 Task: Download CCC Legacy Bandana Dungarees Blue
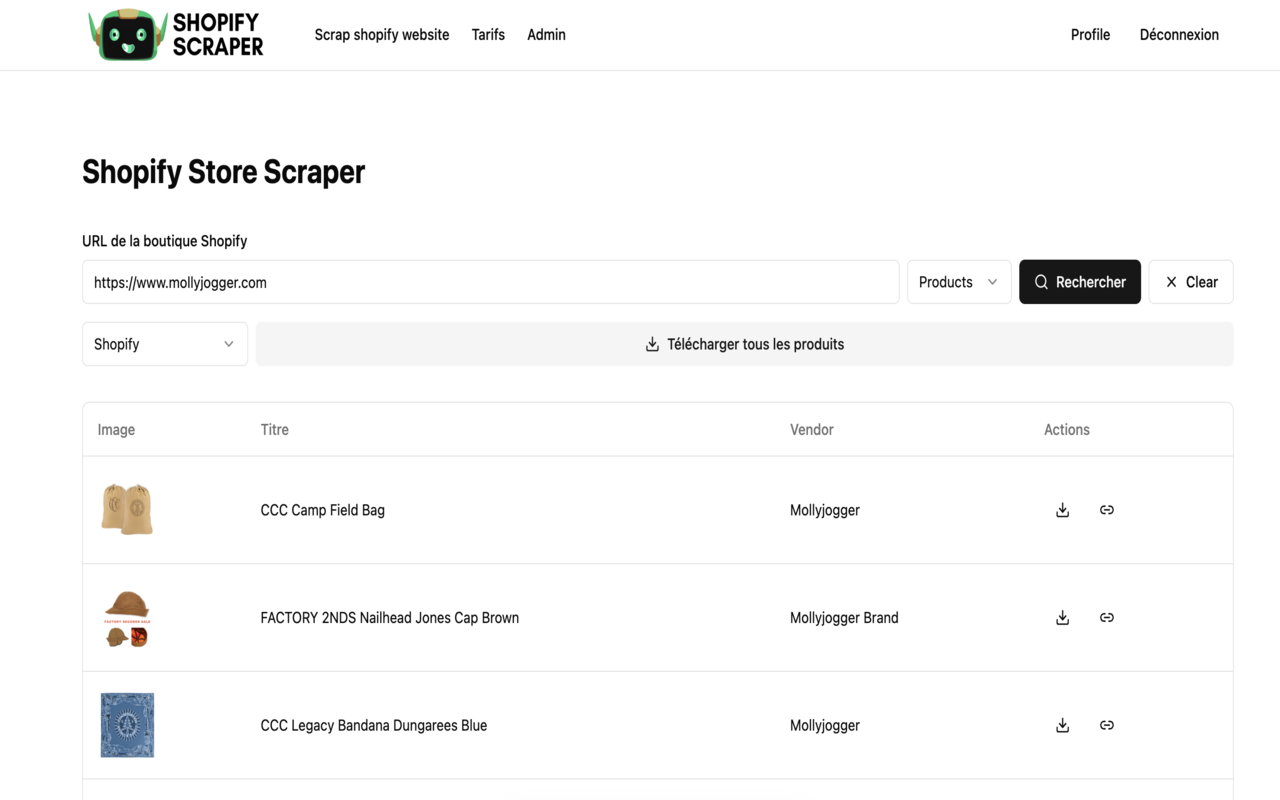point(1062,726)
